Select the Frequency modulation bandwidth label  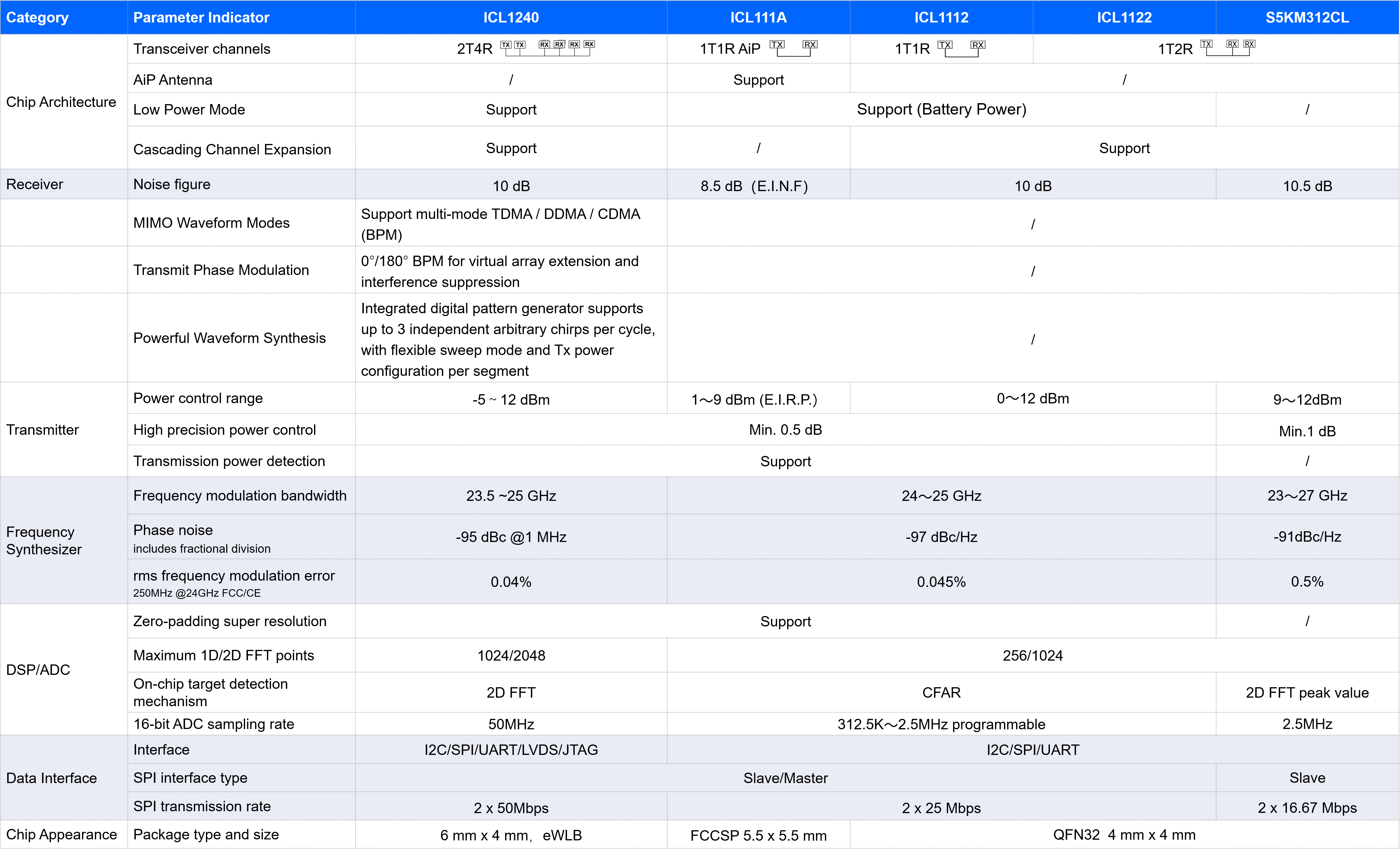(x=240, y=495)
